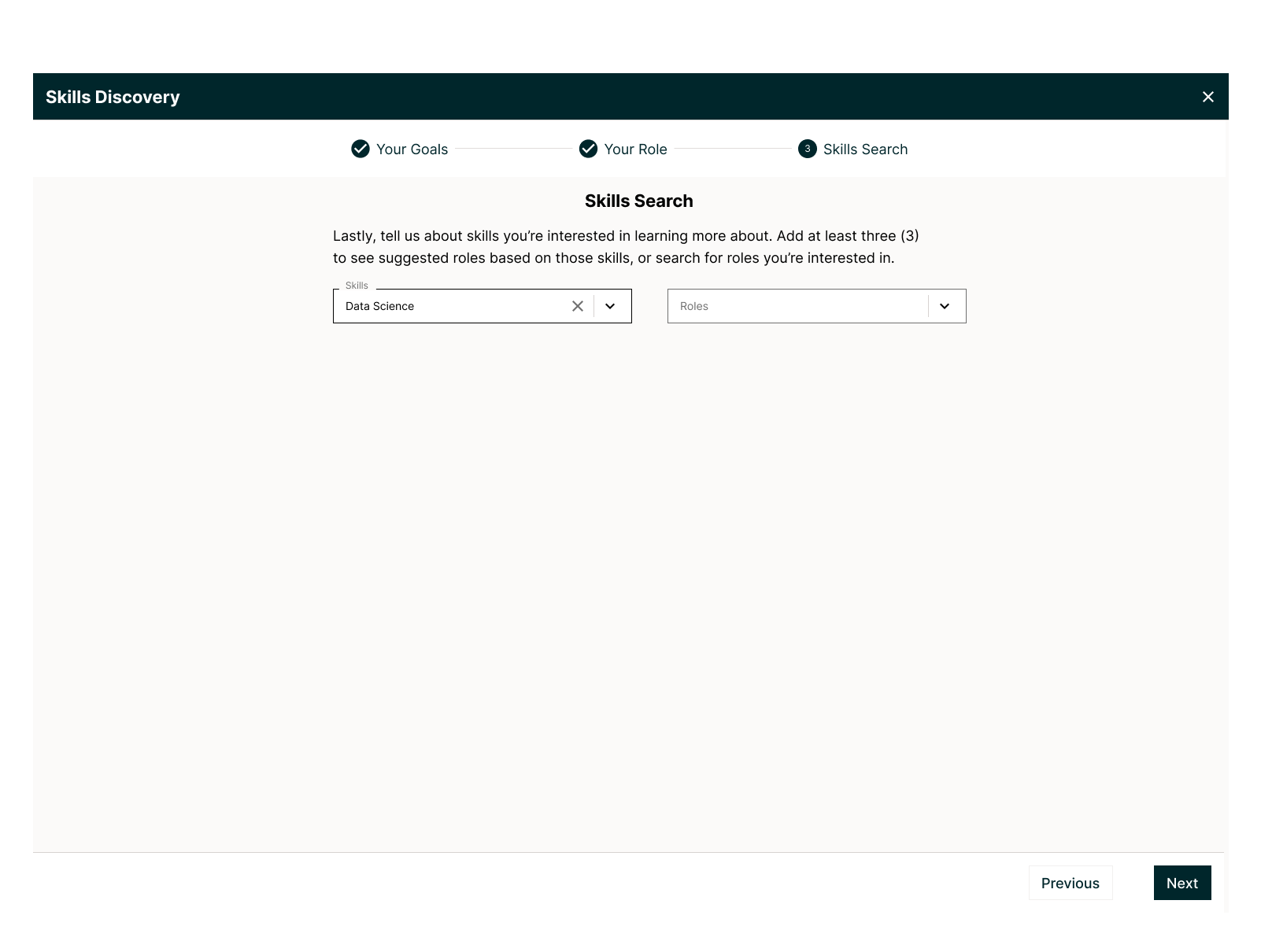This screenshot has height=952, width=1261.
Task: Click the Skills Search heading
Action: 638,201
